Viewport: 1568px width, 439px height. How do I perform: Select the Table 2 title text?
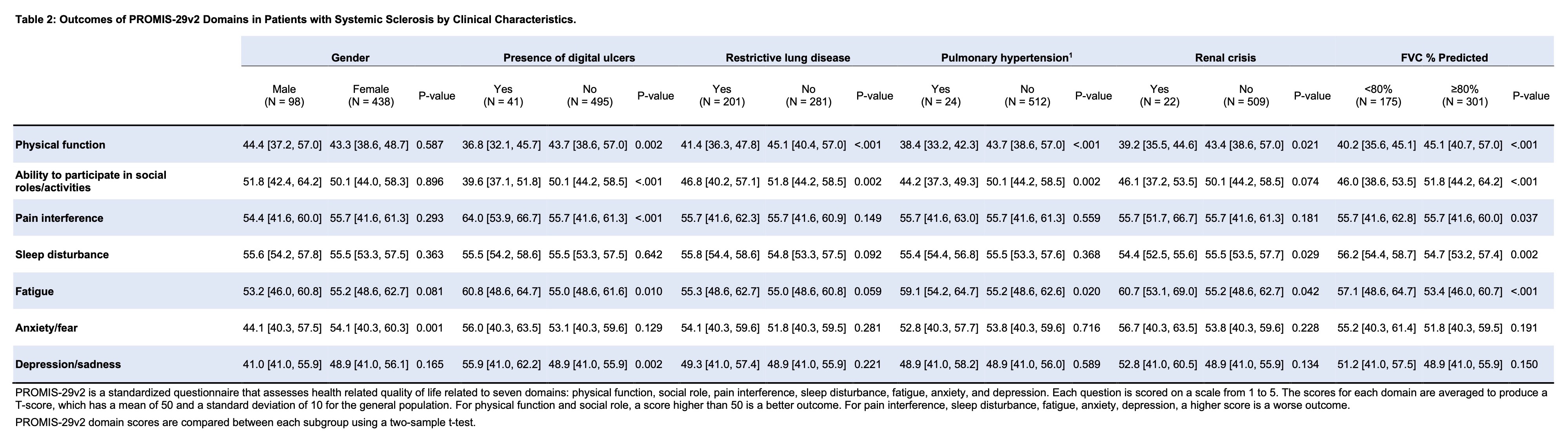pos(295,20)
